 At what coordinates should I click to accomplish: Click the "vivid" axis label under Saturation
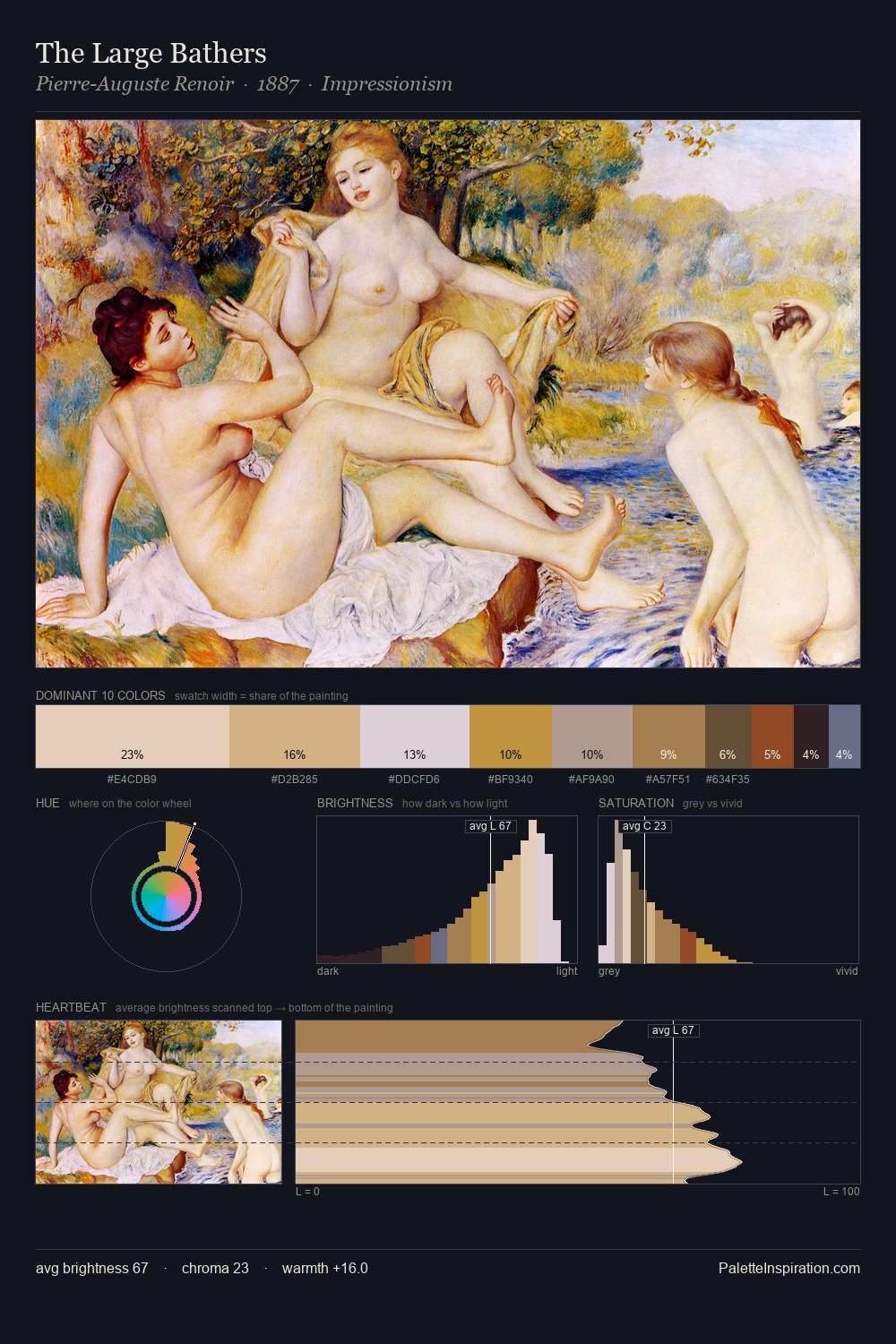click(847, 971)
